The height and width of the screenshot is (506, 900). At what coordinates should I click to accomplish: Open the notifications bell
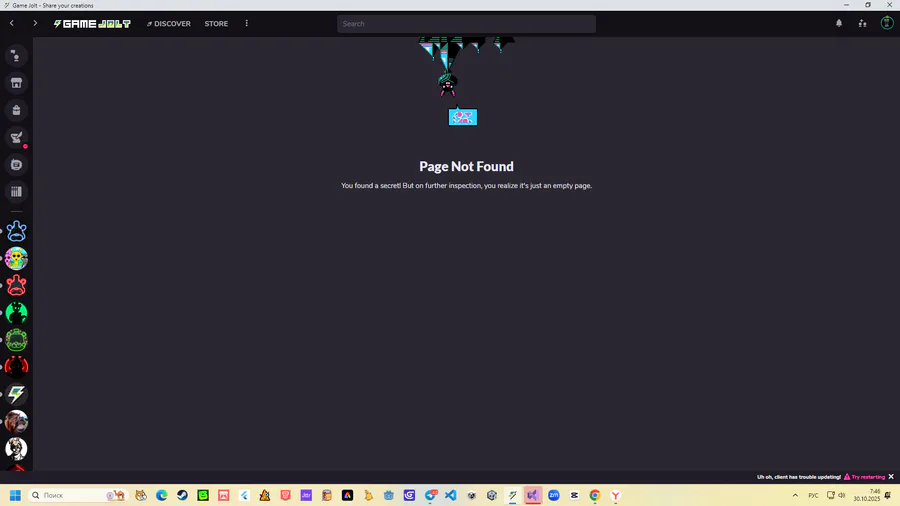(x=839, y=24)
